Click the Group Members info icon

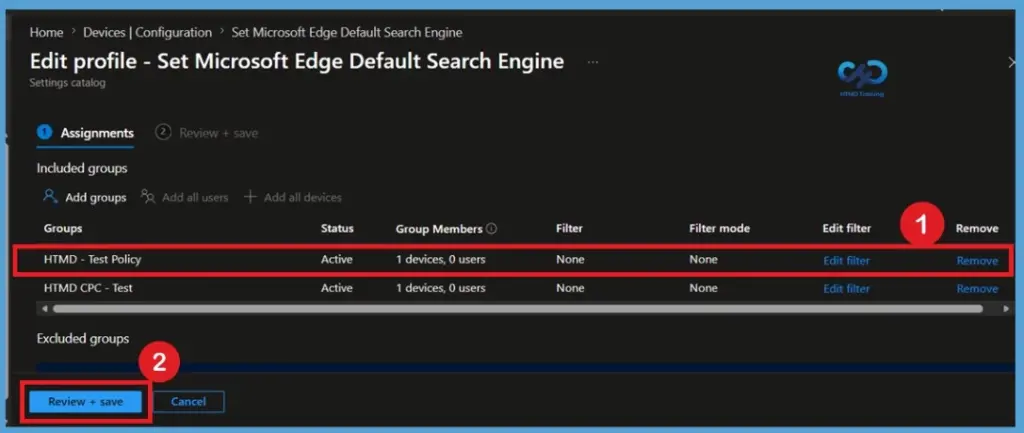click(x=492, y=229)
